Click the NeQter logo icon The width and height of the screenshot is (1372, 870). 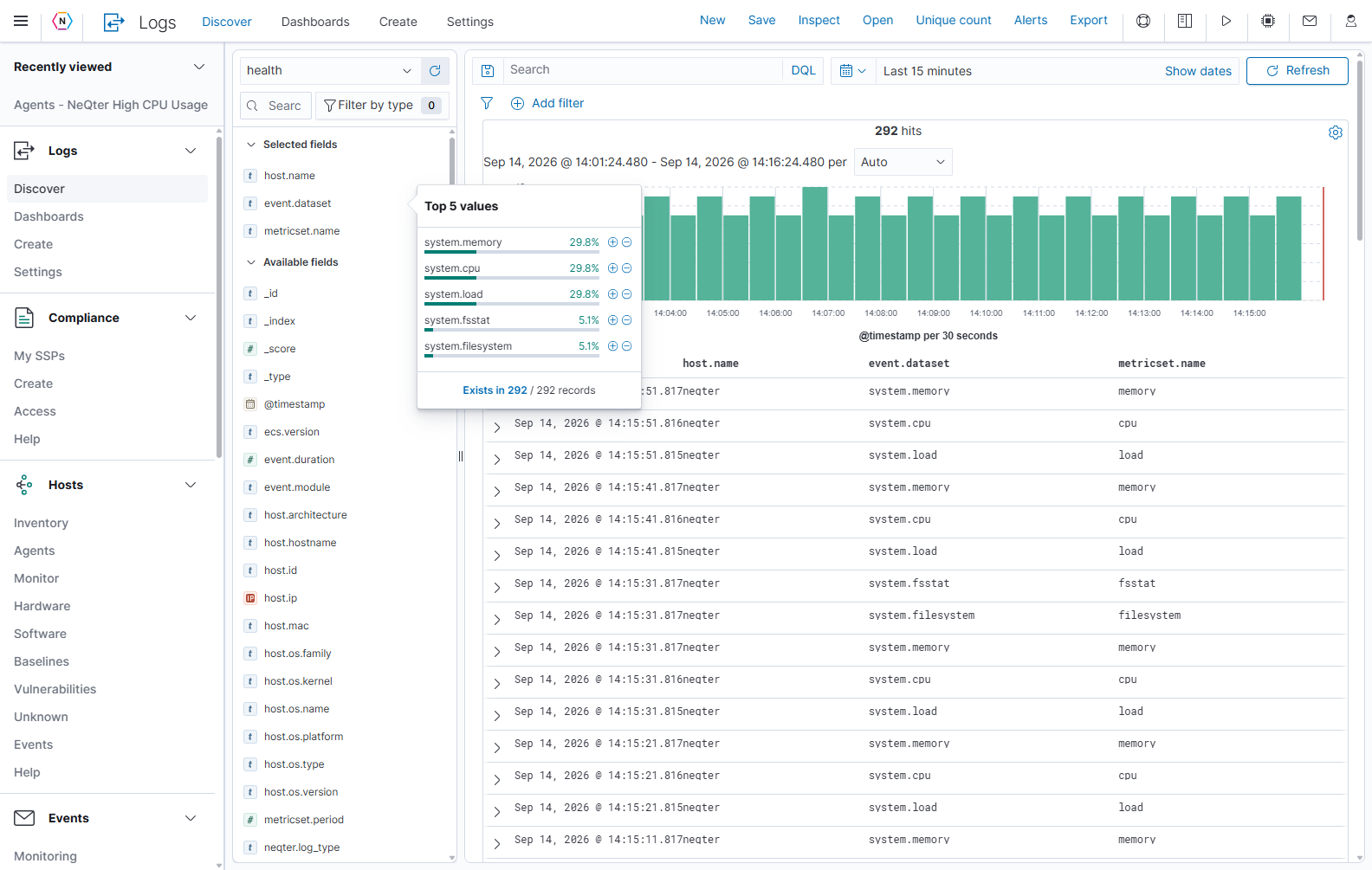(62, 21)
